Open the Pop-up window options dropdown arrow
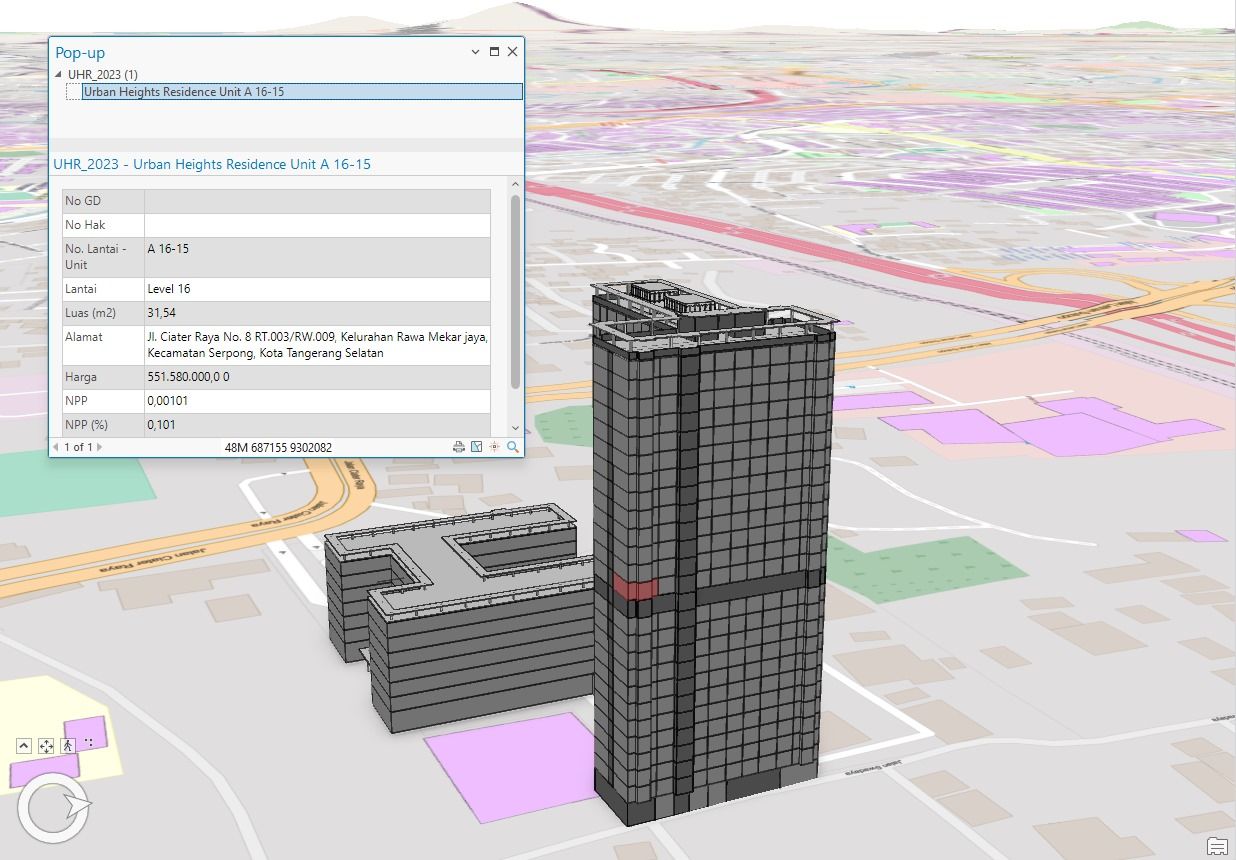1236x860 pixels. (475, 52)
